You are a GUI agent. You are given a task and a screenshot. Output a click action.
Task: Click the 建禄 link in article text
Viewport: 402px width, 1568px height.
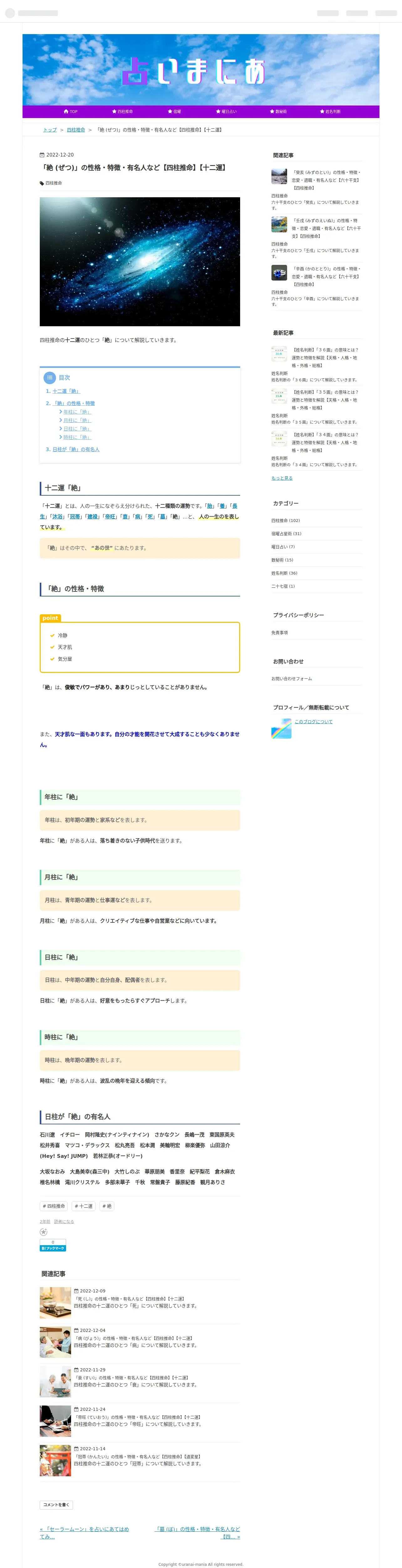93,517
